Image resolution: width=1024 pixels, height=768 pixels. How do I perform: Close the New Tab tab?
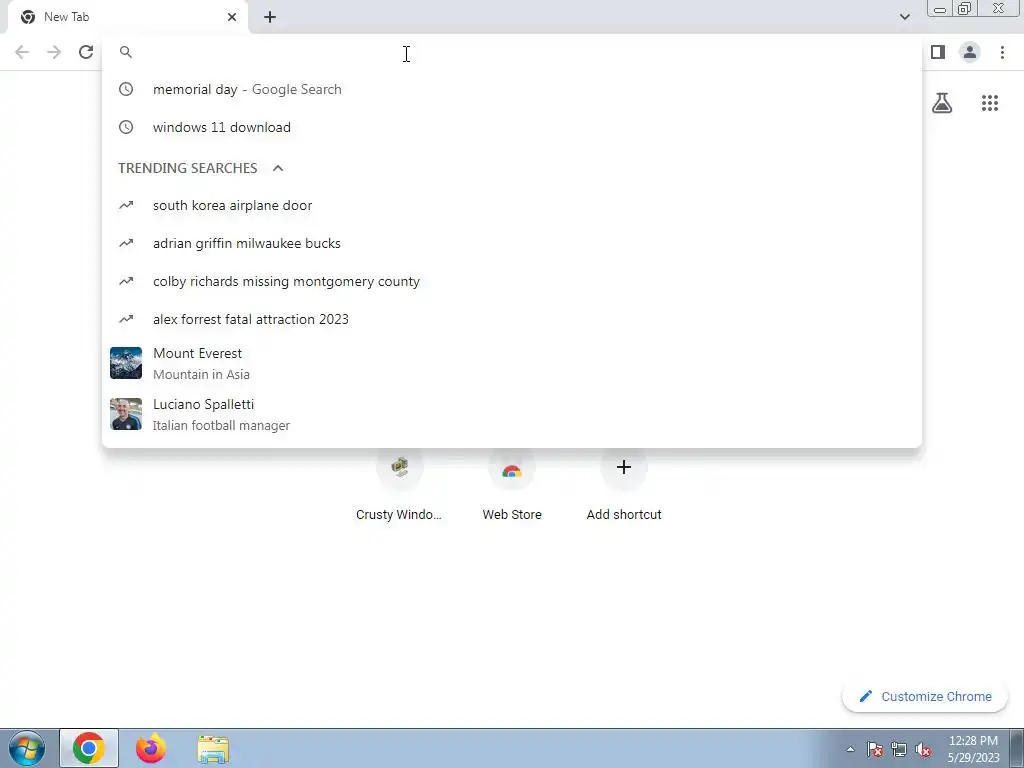pyautogui.click(x=232, y=17)
